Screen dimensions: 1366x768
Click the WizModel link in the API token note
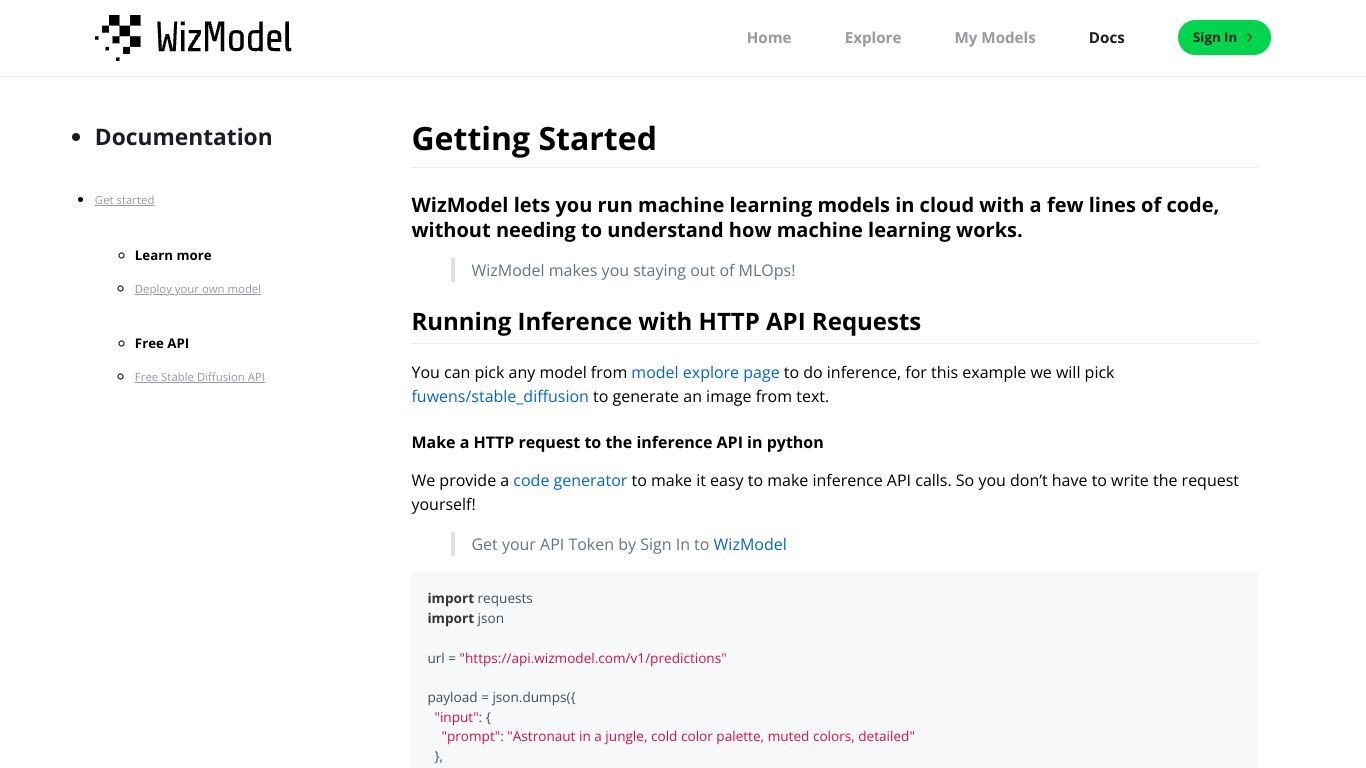(750, 544)
